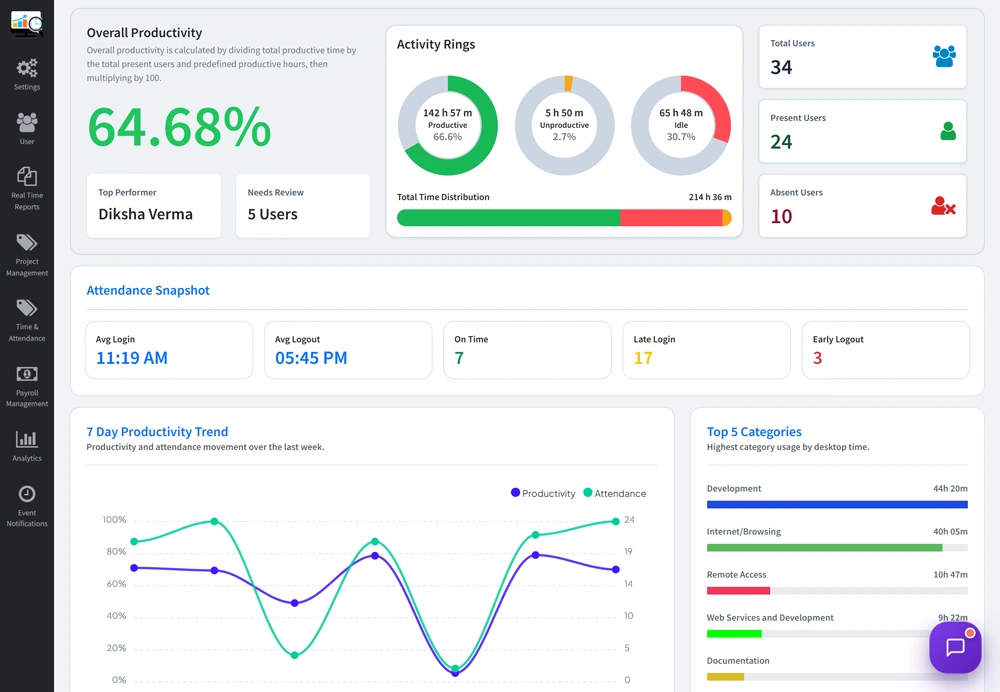Select Event Notifications menu label
The height and width of the screenshot is (692, 1000).
click(x=27, y=518)
